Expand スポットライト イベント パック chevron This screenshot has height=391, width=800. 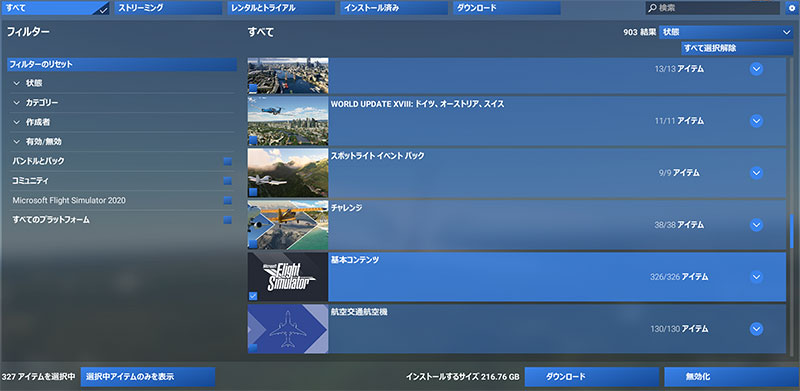coord(756,173)
